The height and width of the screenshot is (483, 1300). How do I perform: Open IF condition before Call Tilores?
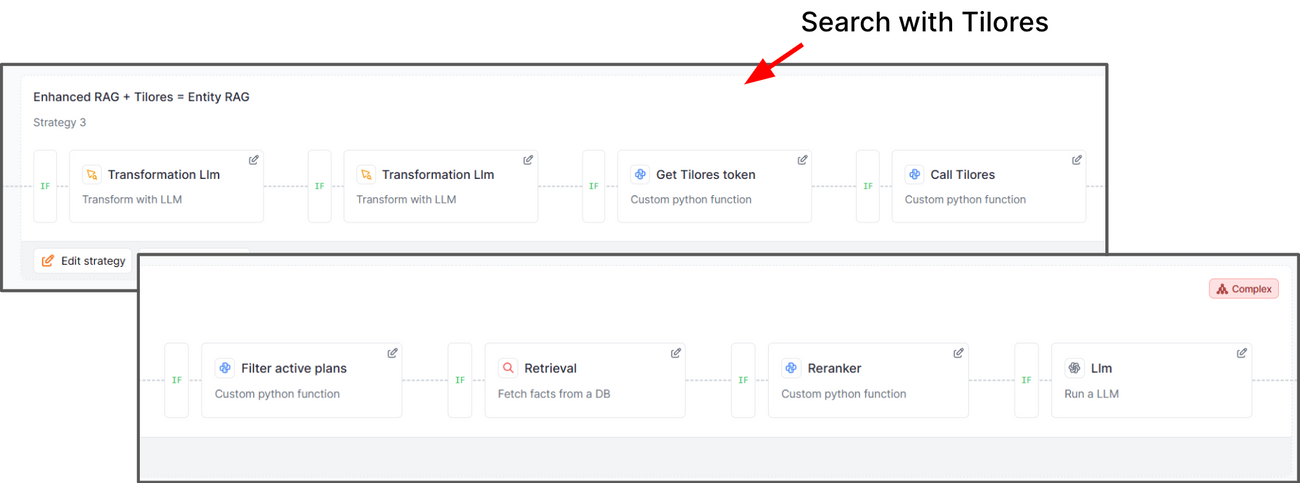coord(868,186)
